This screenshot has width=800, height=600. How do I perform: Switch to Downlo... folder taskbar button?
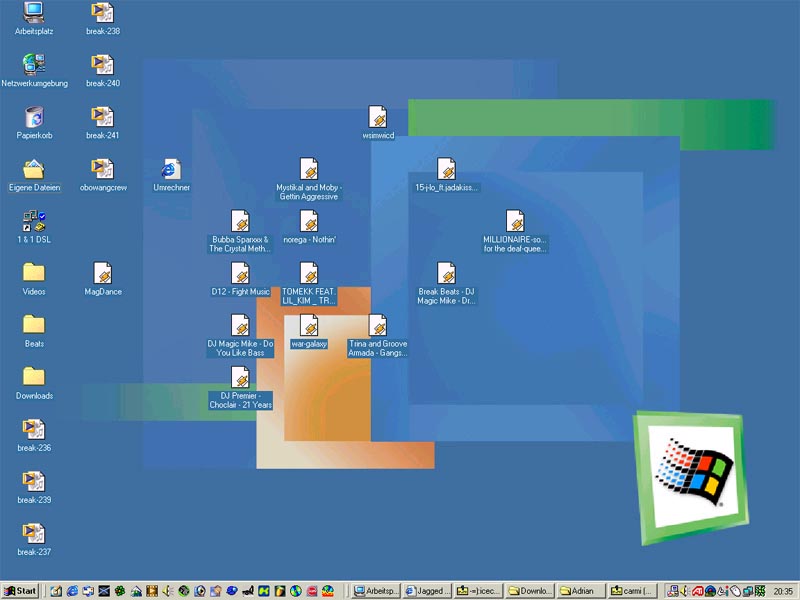[529, 591]
